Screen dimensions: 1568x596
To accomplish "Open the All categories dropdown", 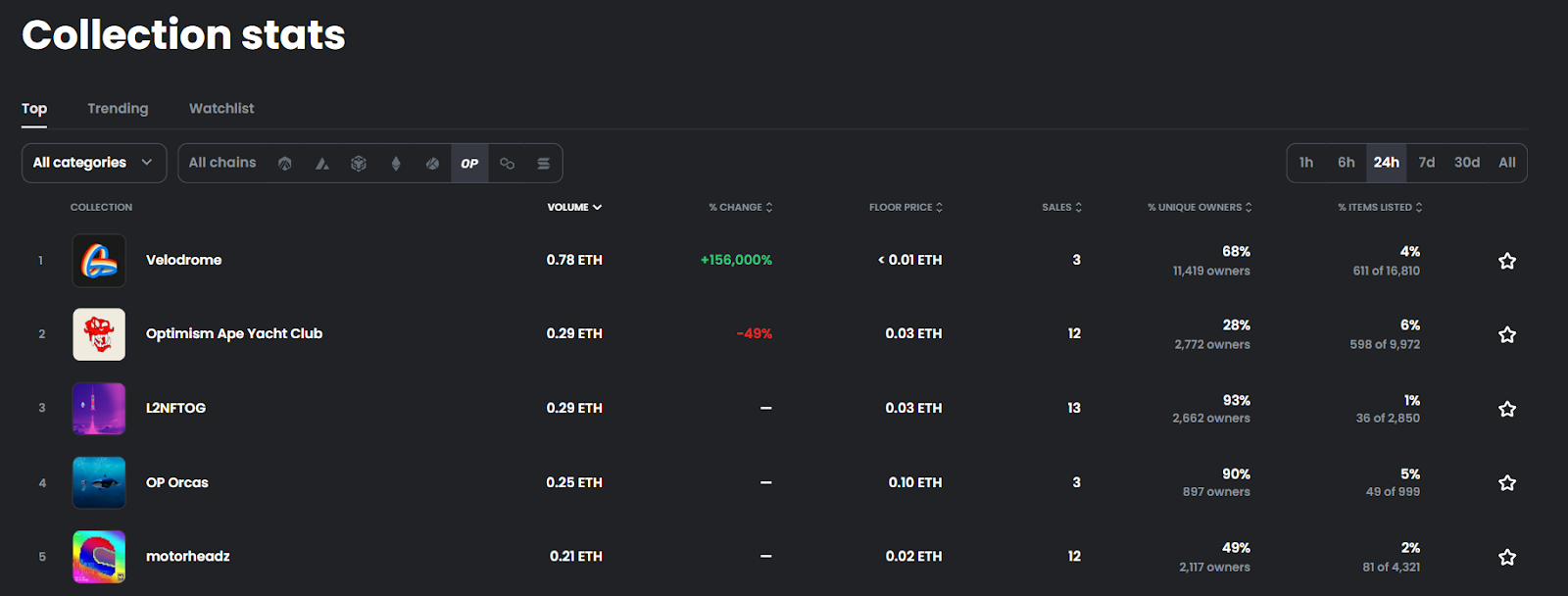I will pos(94,163).
